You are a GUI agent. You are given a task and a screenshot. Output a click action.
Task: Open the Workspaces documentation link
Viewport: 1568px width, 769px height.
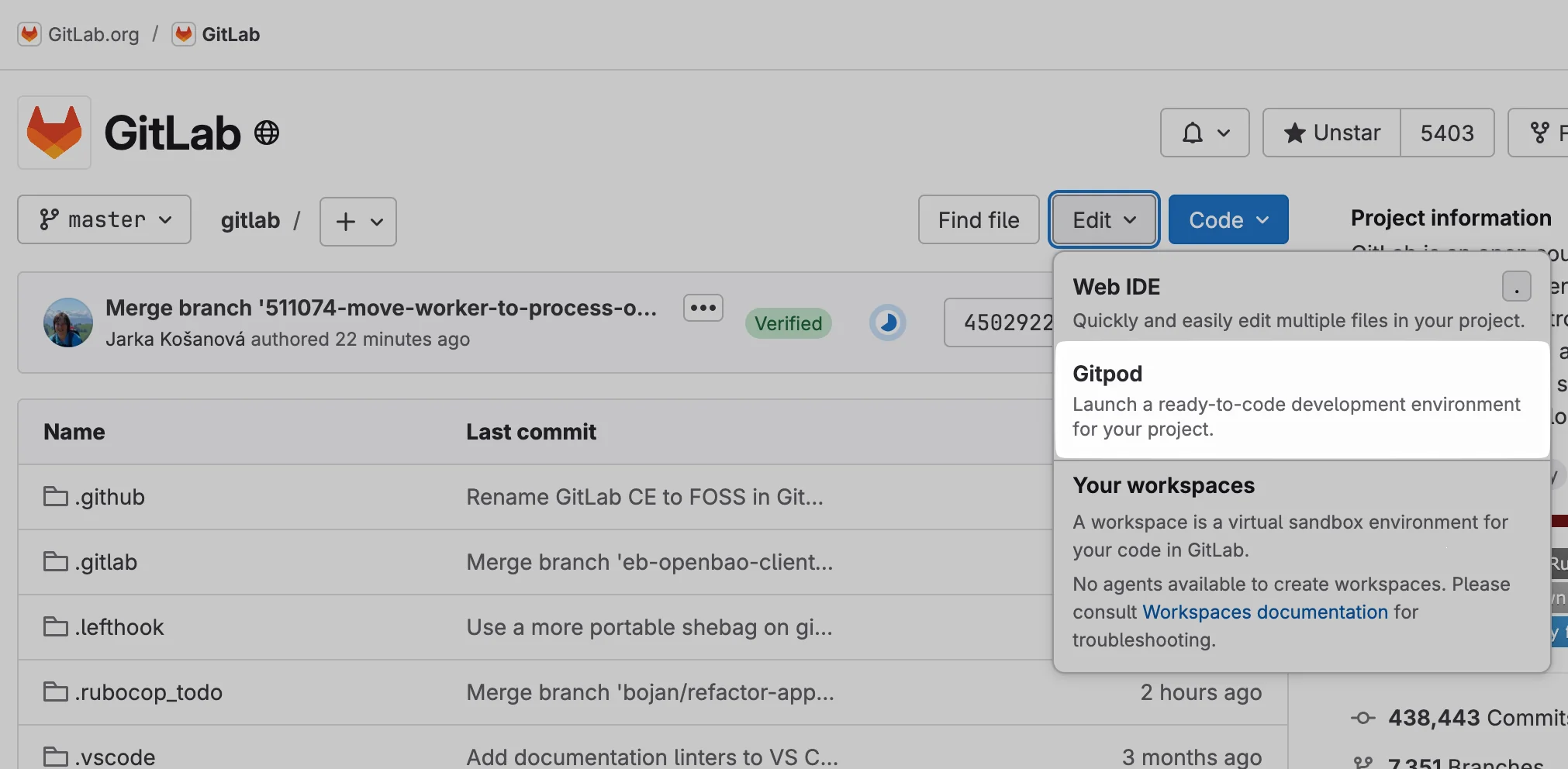point(1266,612)
